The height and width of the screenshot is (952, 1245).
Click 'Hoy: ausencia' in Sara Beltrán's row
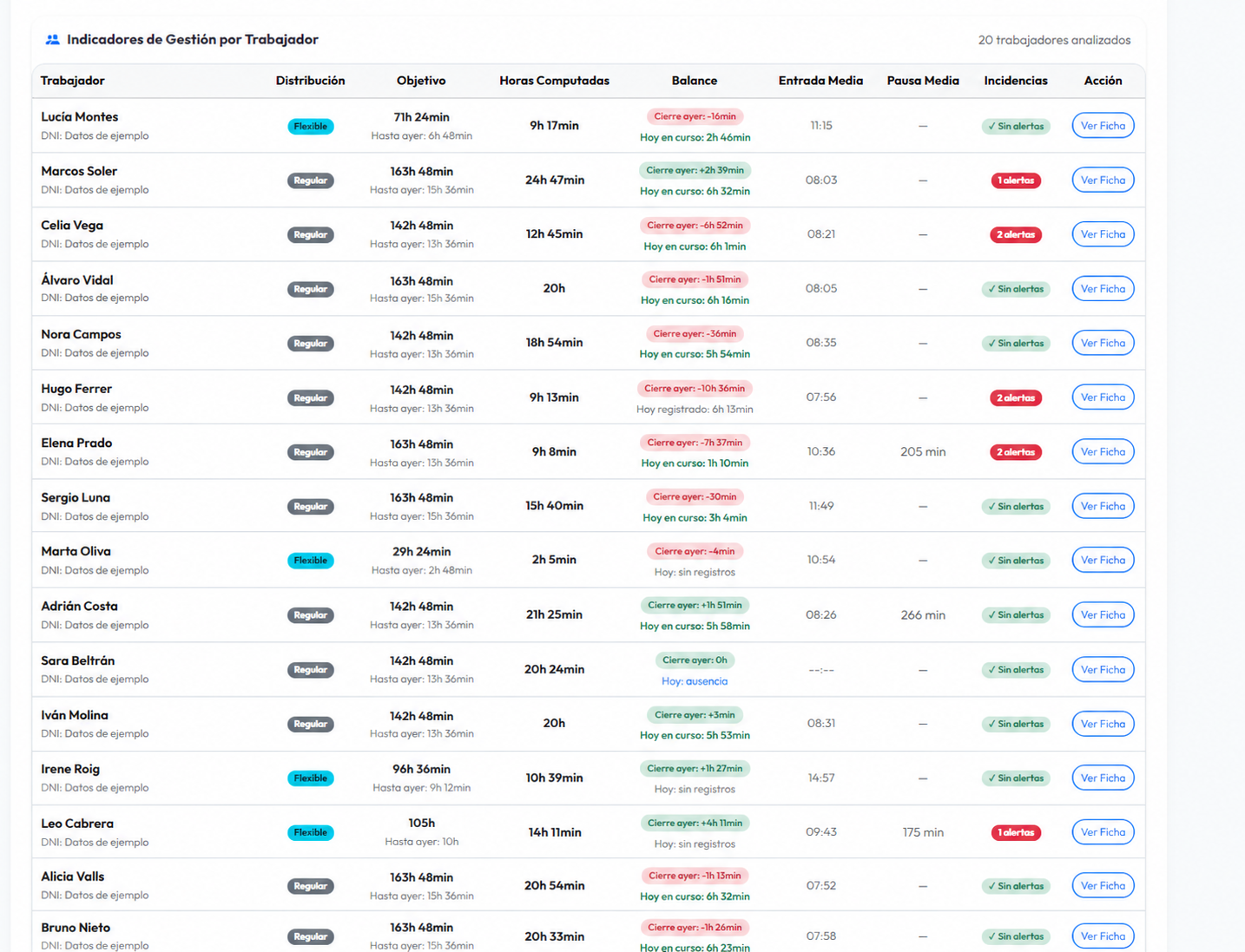tap(695, 681)
